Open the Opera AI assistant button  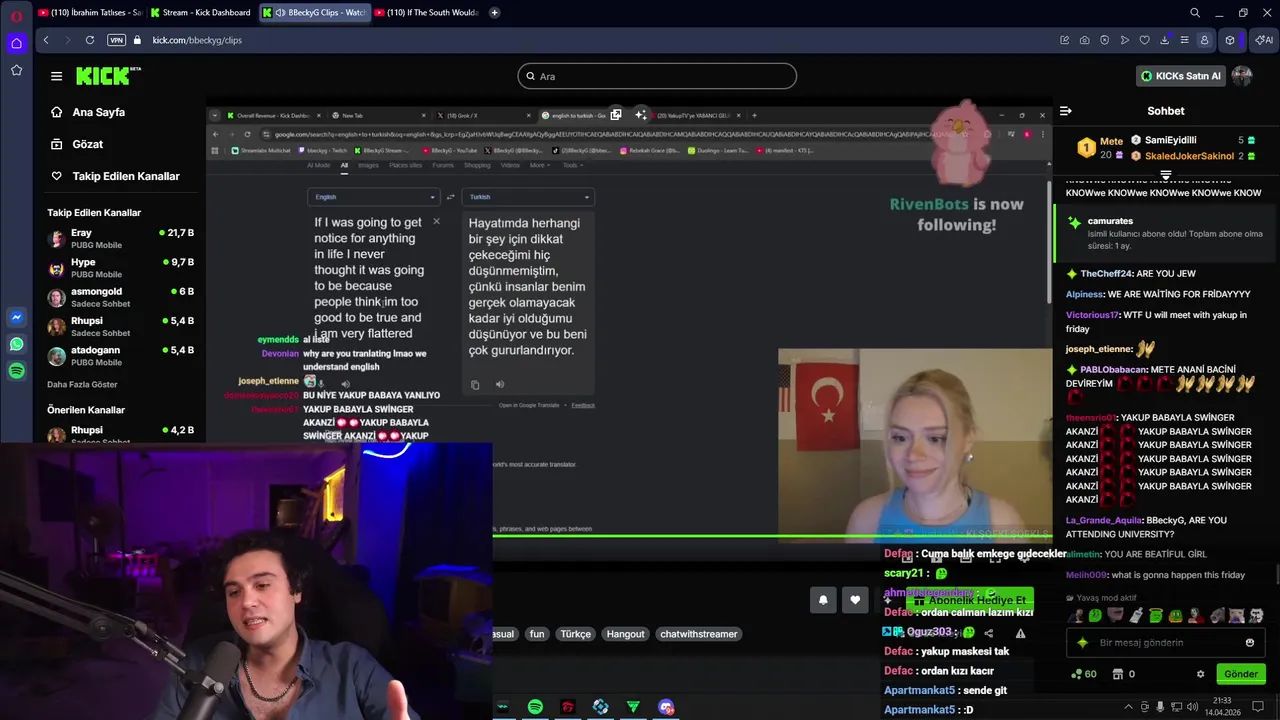pyautogui.click(x=1263, y=40)
